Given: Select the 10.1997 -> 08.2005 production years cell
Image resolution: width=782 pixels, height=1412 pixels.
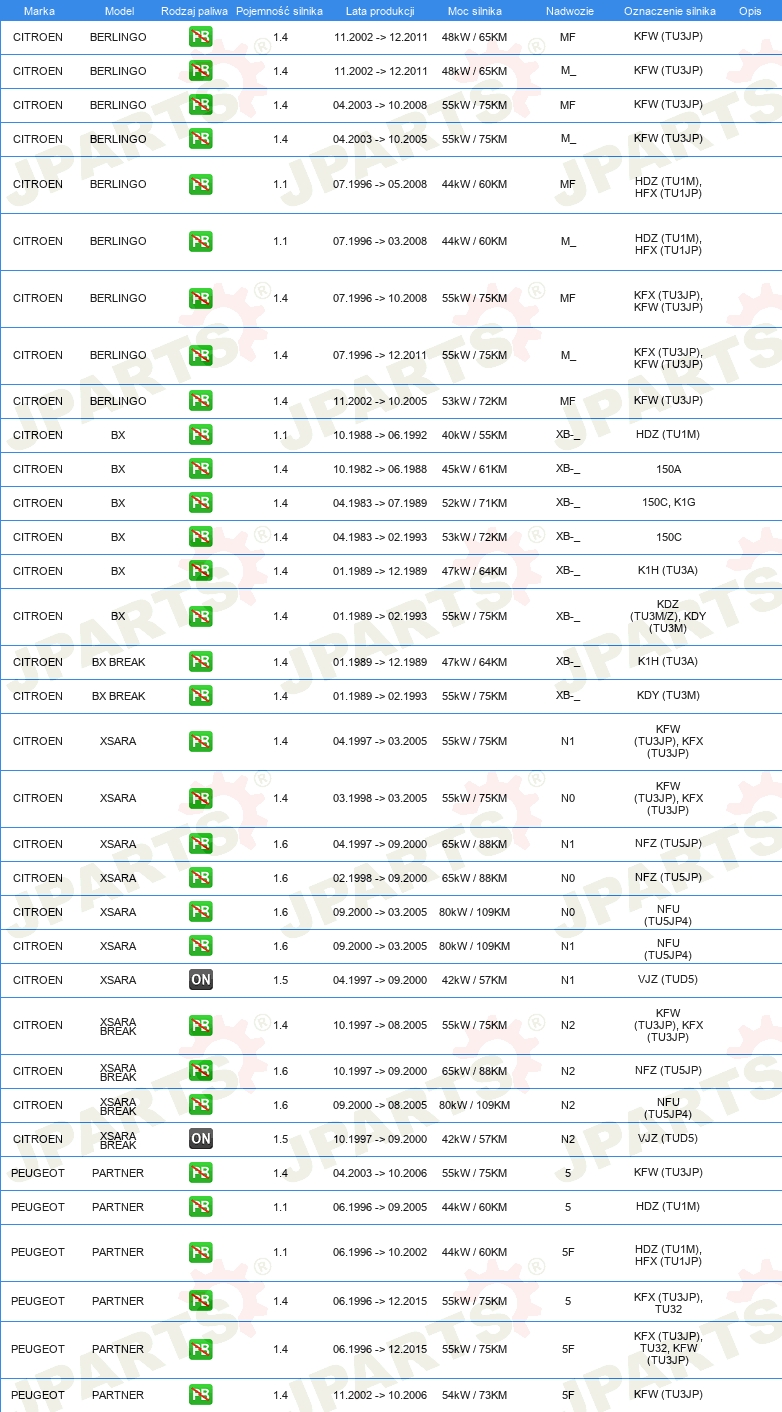Looking at the screenshot, I should [380, 1025].
